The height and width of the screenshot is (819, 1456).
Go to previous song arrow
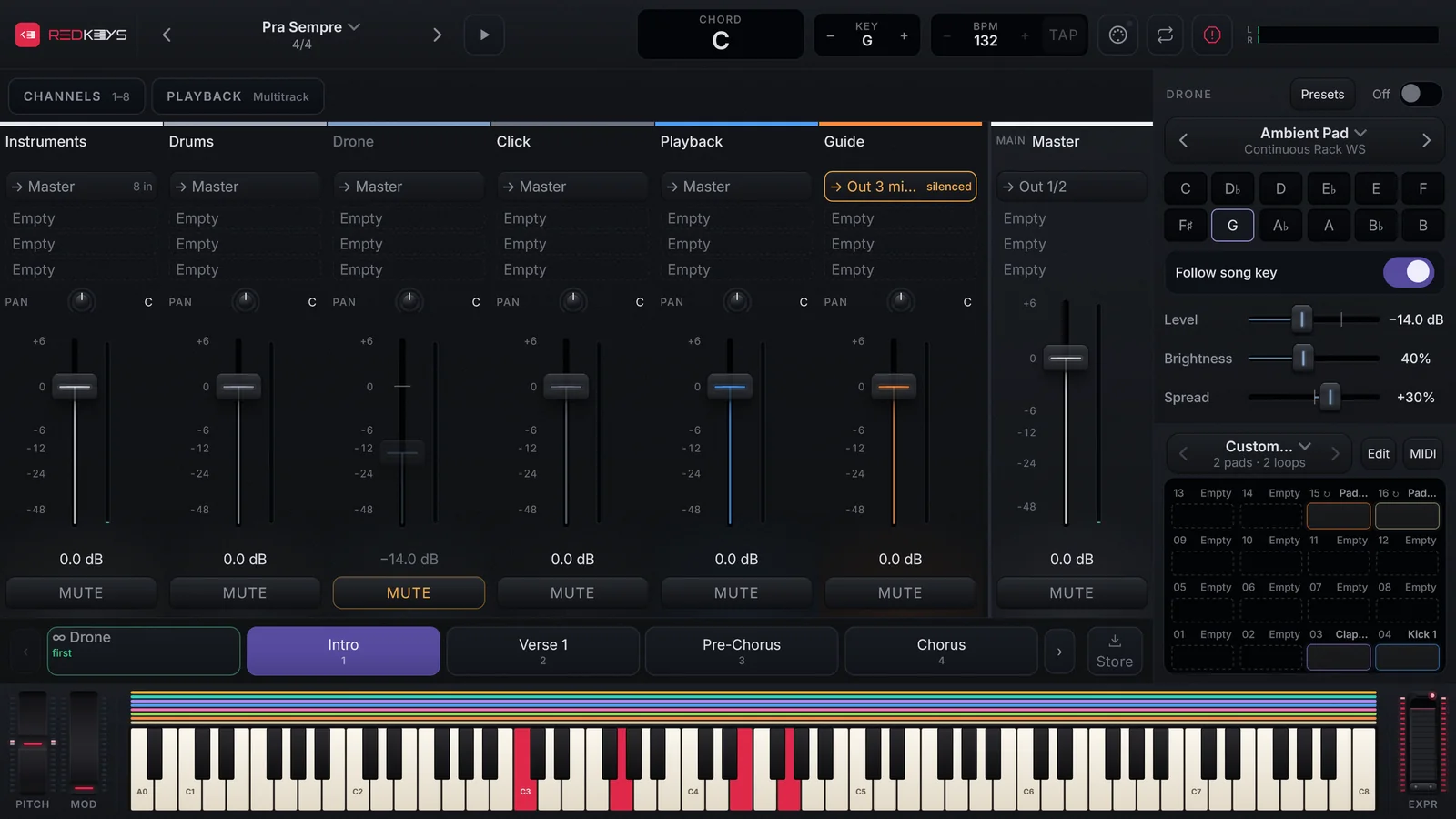coord(167,35)
